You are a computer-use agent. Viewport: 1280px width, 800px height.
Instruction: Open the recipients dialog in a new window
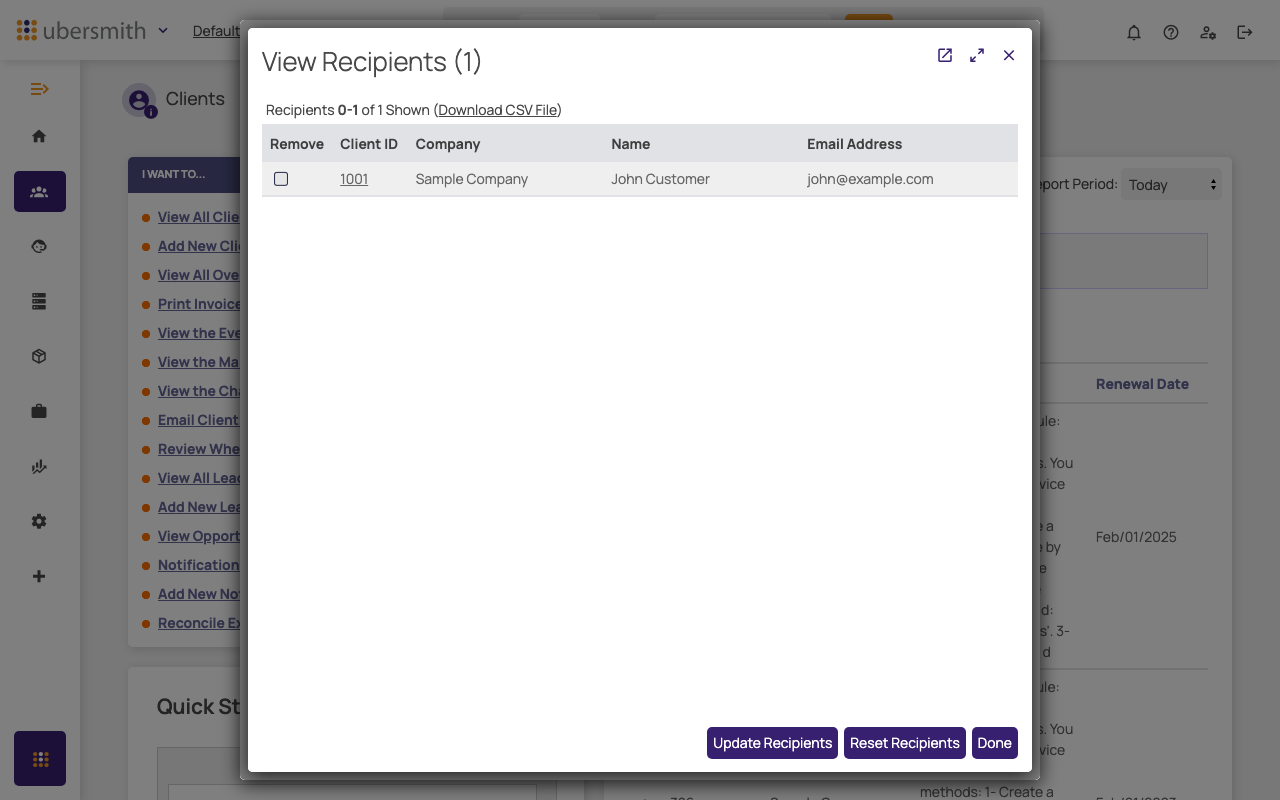[x=945, y=55]
